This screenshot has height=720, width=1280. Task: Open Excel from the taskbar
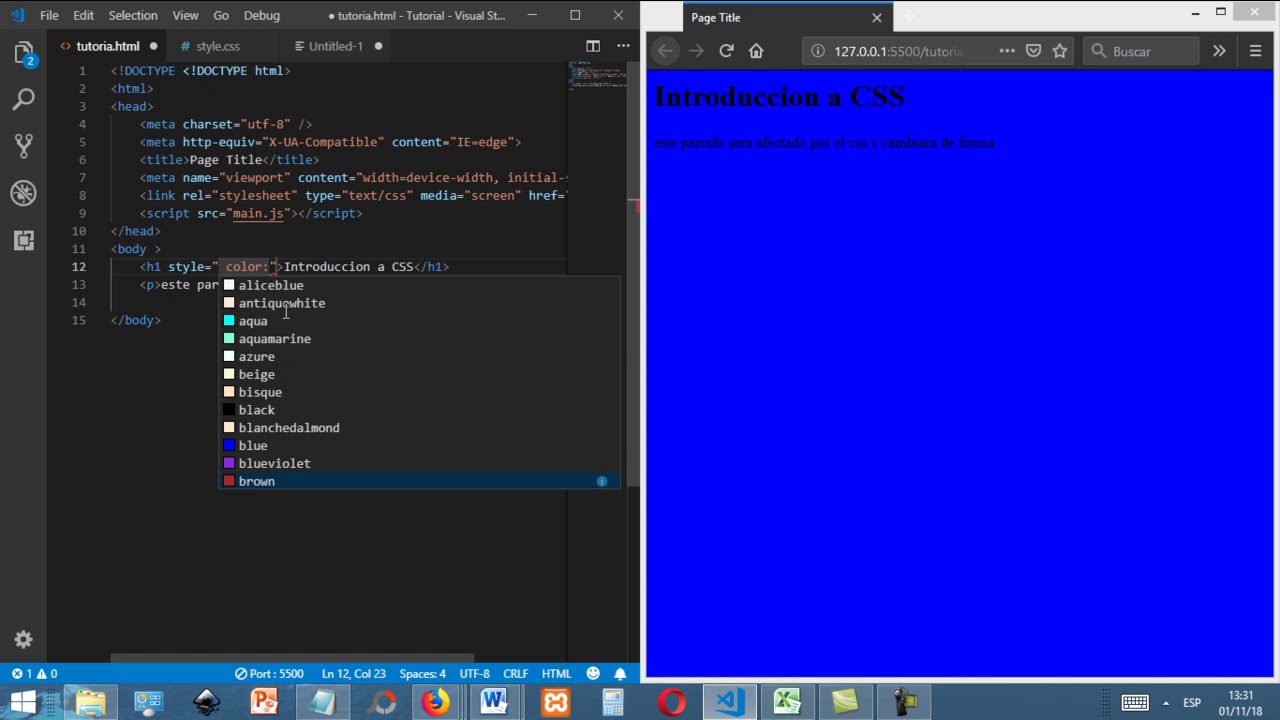(x=787, y=702)
